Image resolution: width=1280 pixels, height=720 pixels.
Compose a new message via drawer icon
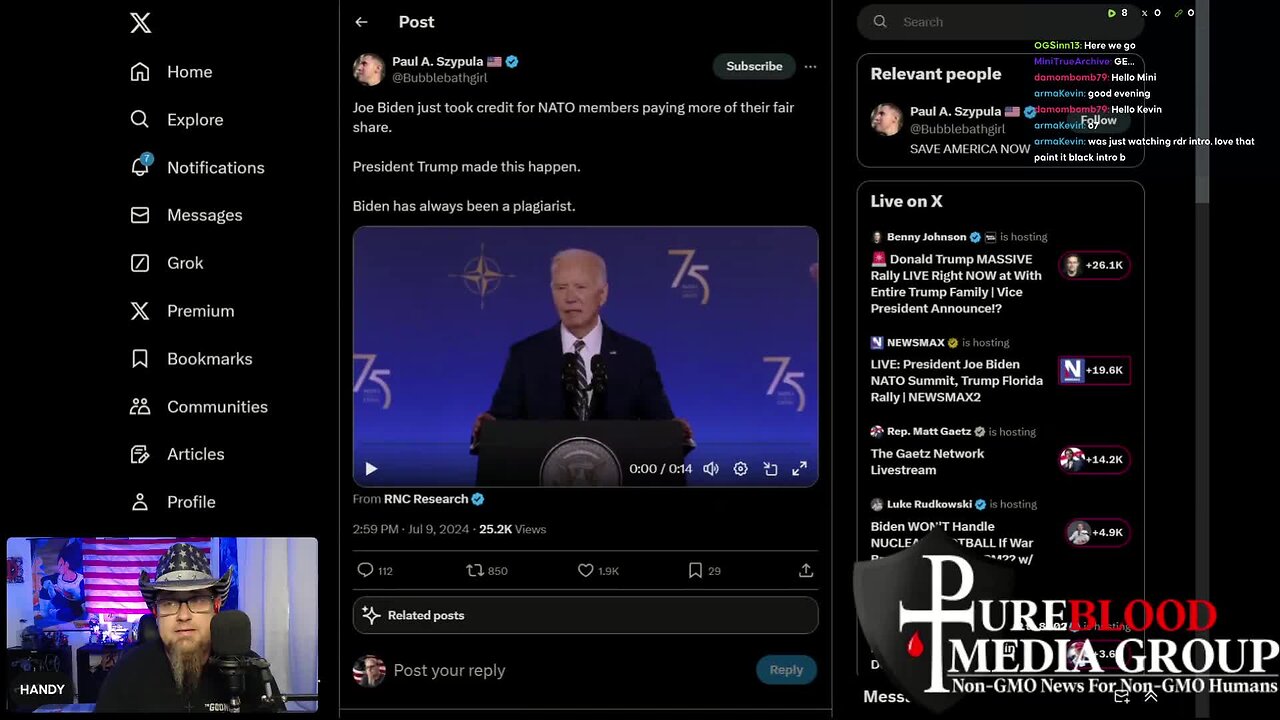pos(1121,696)
